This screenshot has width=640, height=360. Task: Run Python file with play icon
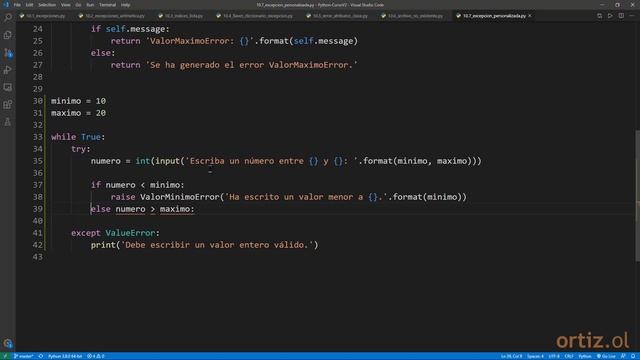tap(610, 16)
